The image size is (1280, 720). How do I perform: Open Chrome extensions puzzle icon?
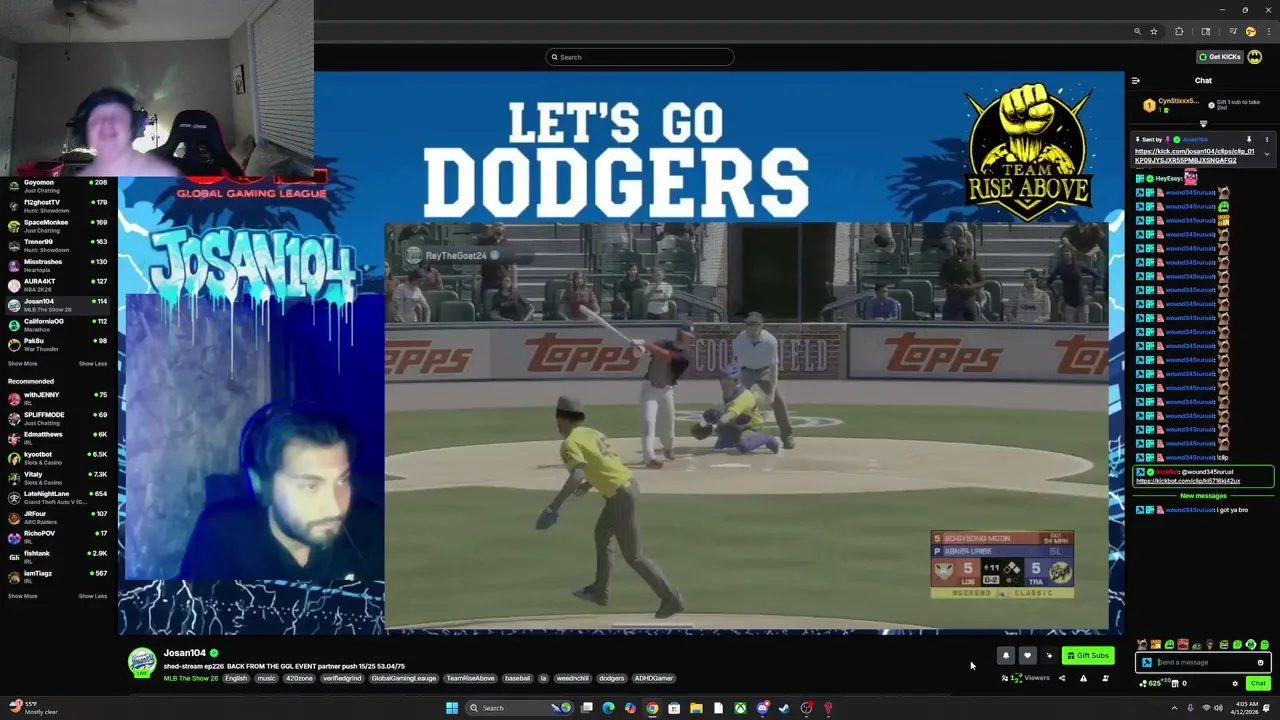pos(1179,32)
